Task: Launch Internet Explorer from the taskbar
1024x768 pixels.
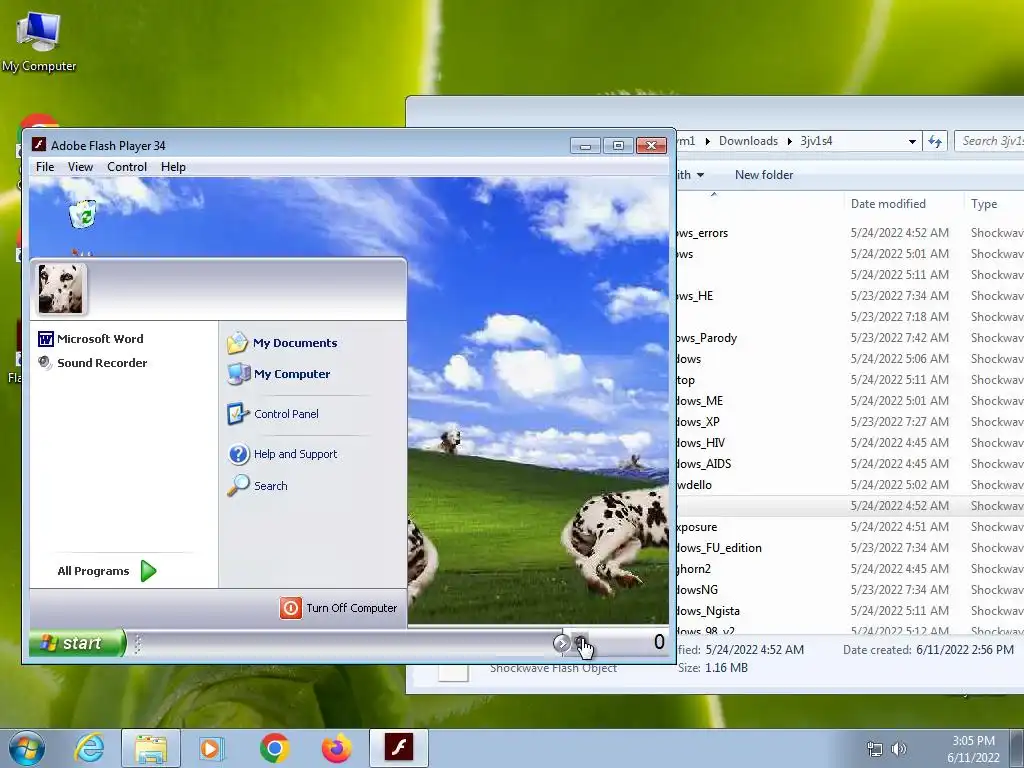Action: coord(89,748)
